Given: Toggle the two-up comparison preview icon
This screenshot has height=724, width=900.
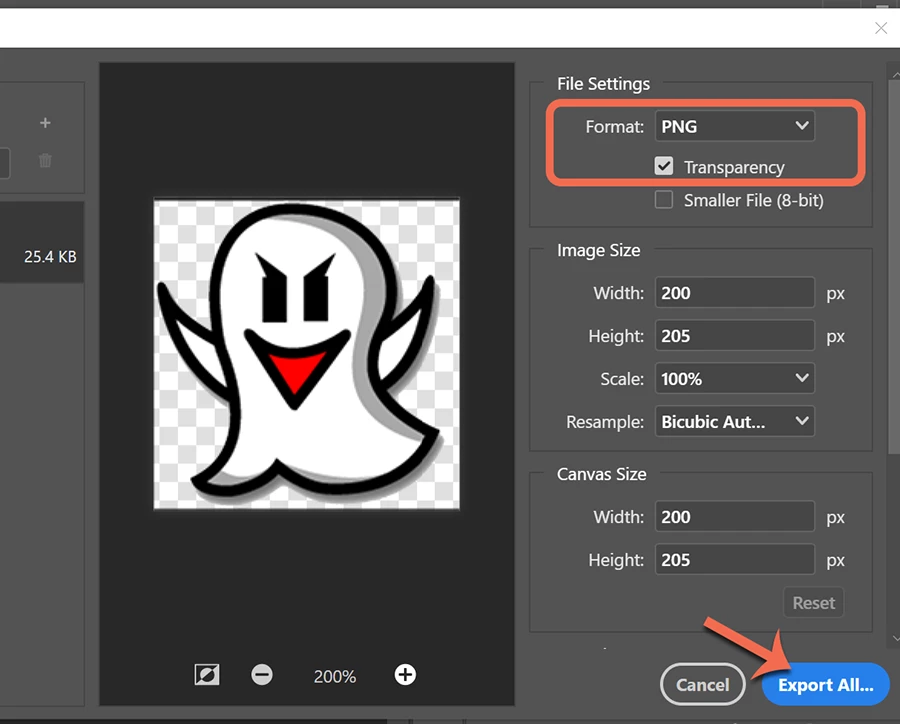Looking at the screenshot, I should (x=207, y=675).
